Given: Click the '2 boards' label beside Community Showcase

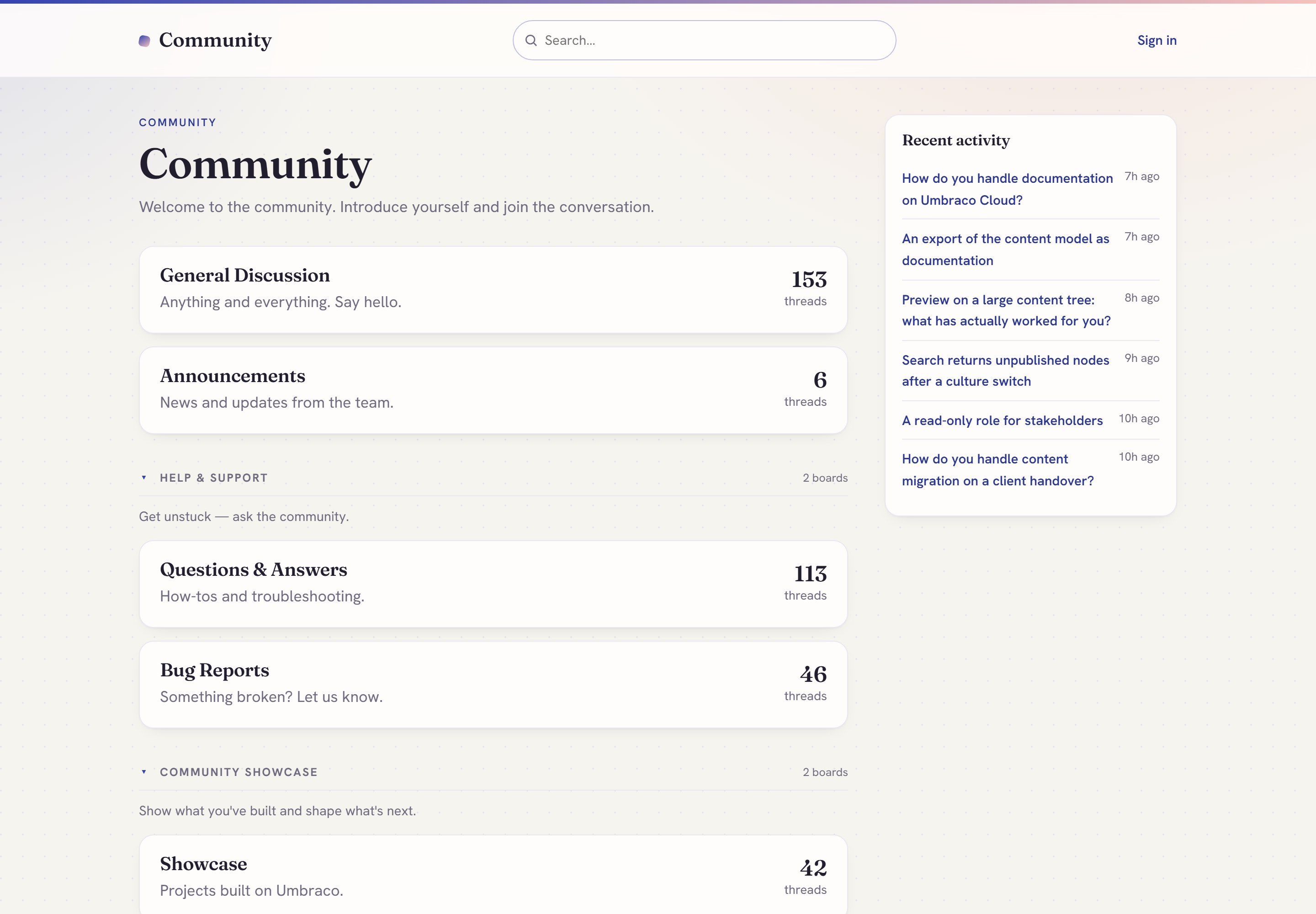Looking at the screenshot, I should click(x=825, y=772).
